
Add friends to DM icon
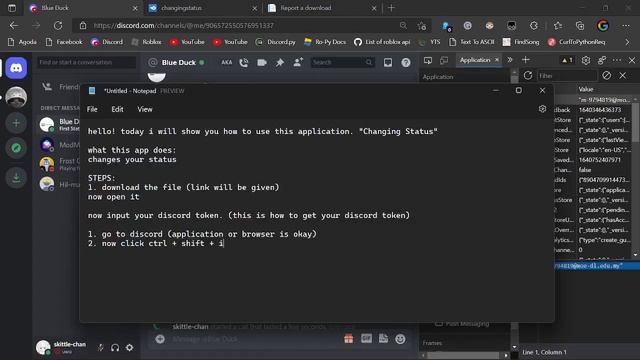298,62
